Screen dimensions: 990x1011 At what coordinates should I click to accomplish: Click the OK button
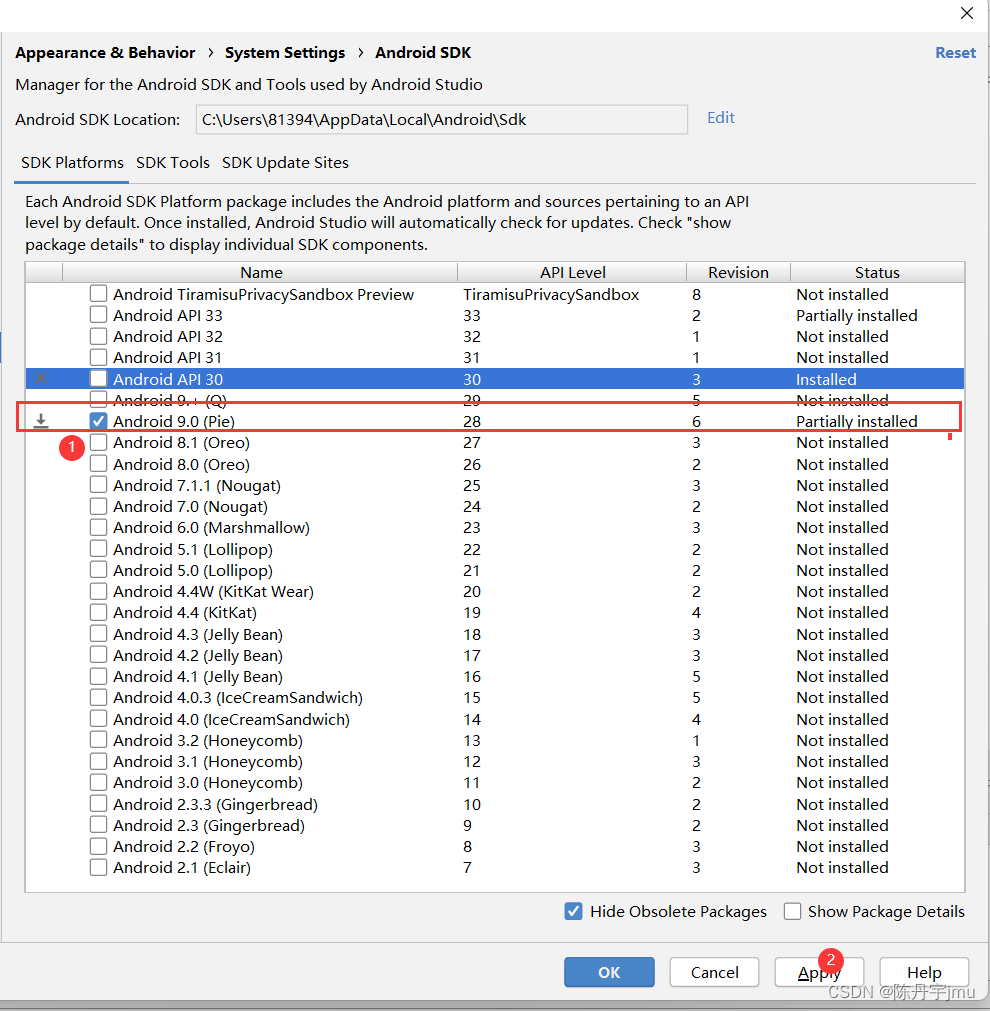click(x=609, y=972)
